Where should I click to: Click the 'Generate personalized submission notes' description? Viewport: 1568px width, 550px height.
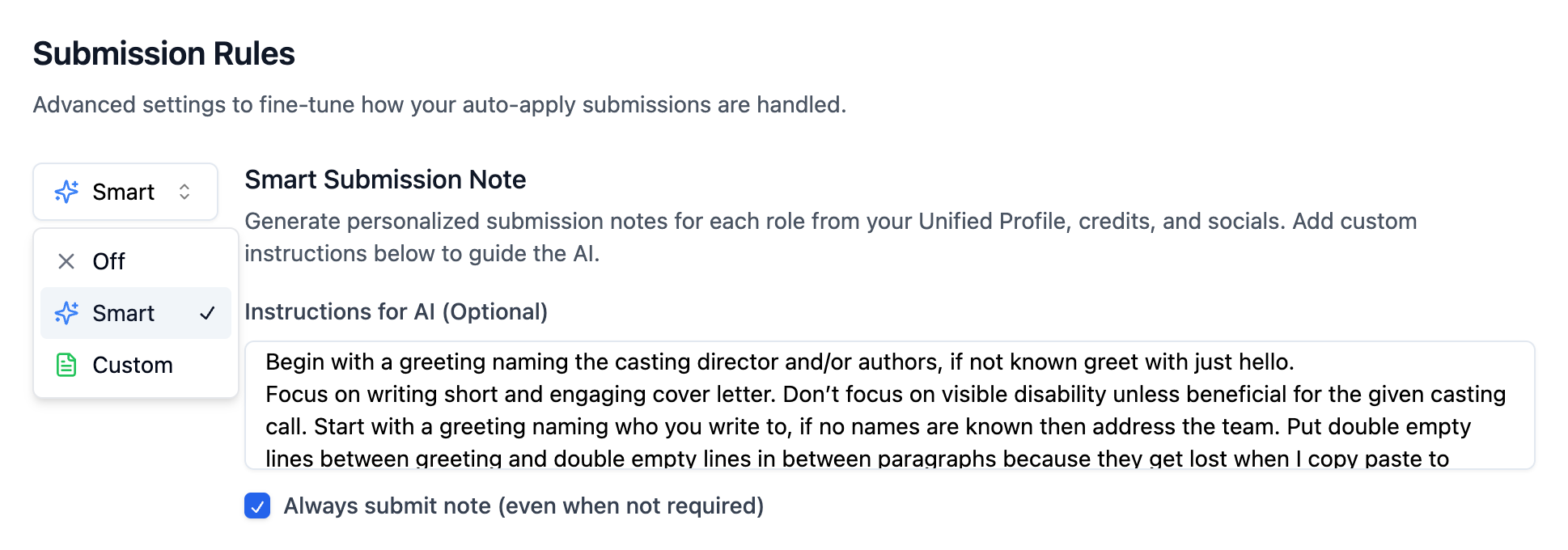click(831, 237)
